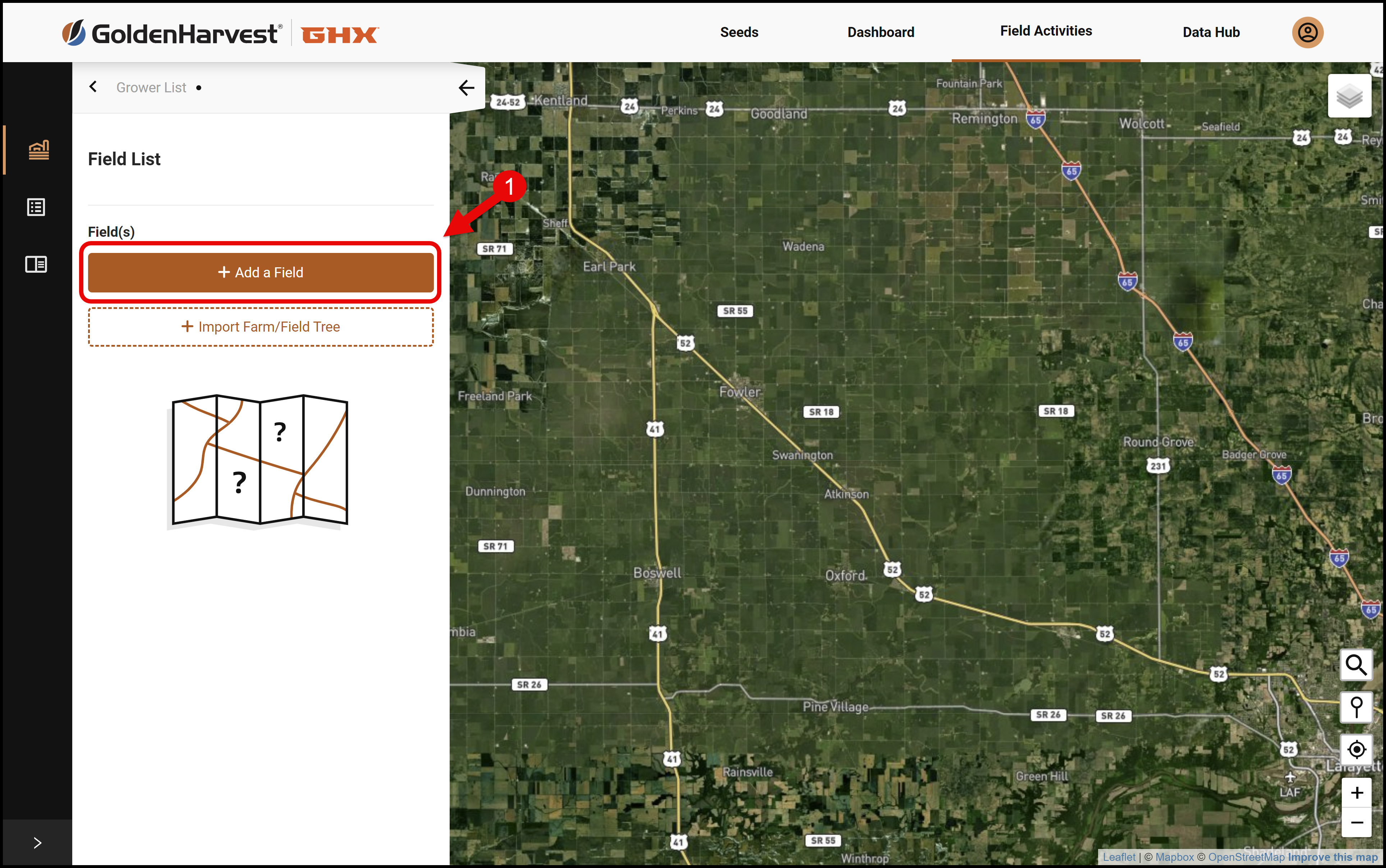The image size is (1386, 868).
Task: Expand the left sidebar with bottom chevron
Action: [x=38, y=842]
